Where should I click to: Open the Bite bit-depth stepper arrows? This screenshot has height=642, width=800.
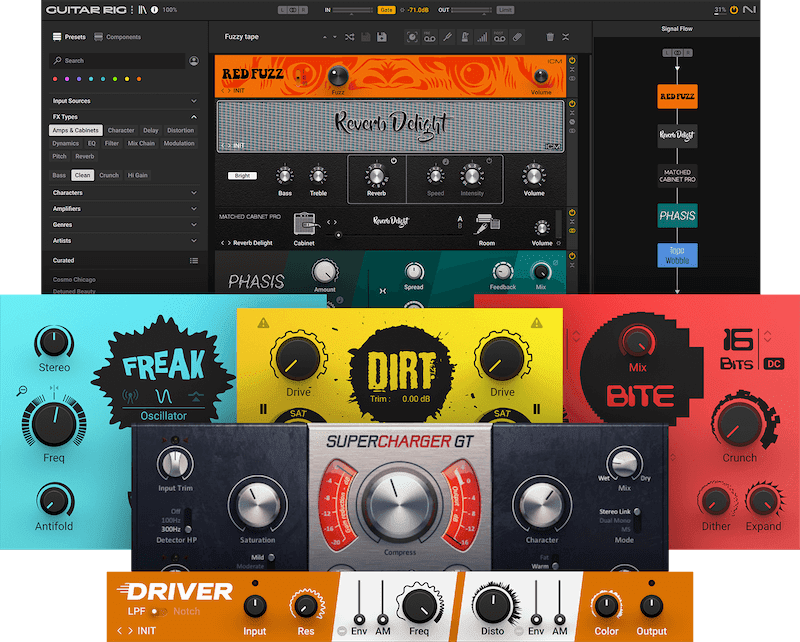click(x=767, y=336)
